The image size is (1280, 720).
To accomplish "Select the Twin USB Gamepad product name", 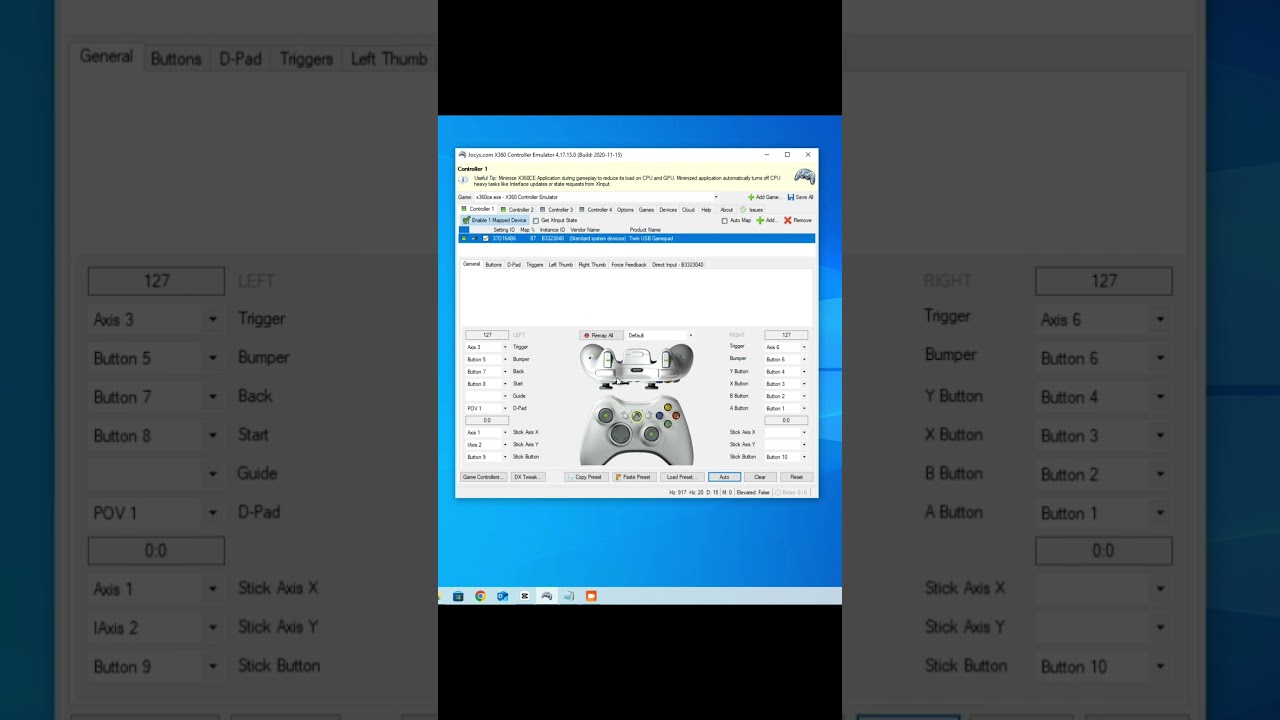I will (x=651, y=239).
